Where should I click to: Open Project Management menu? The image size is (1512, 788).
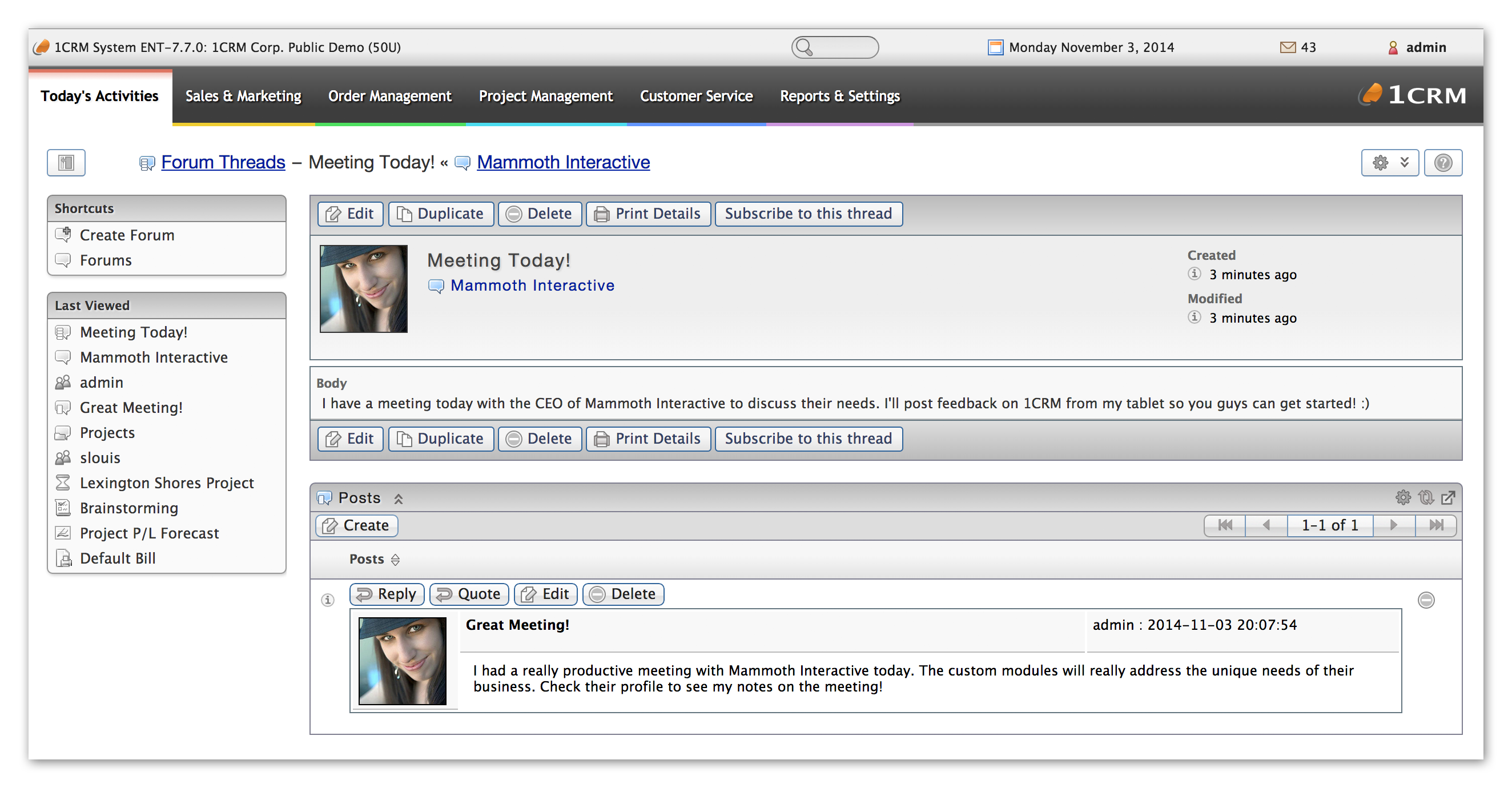coord(545,96)
